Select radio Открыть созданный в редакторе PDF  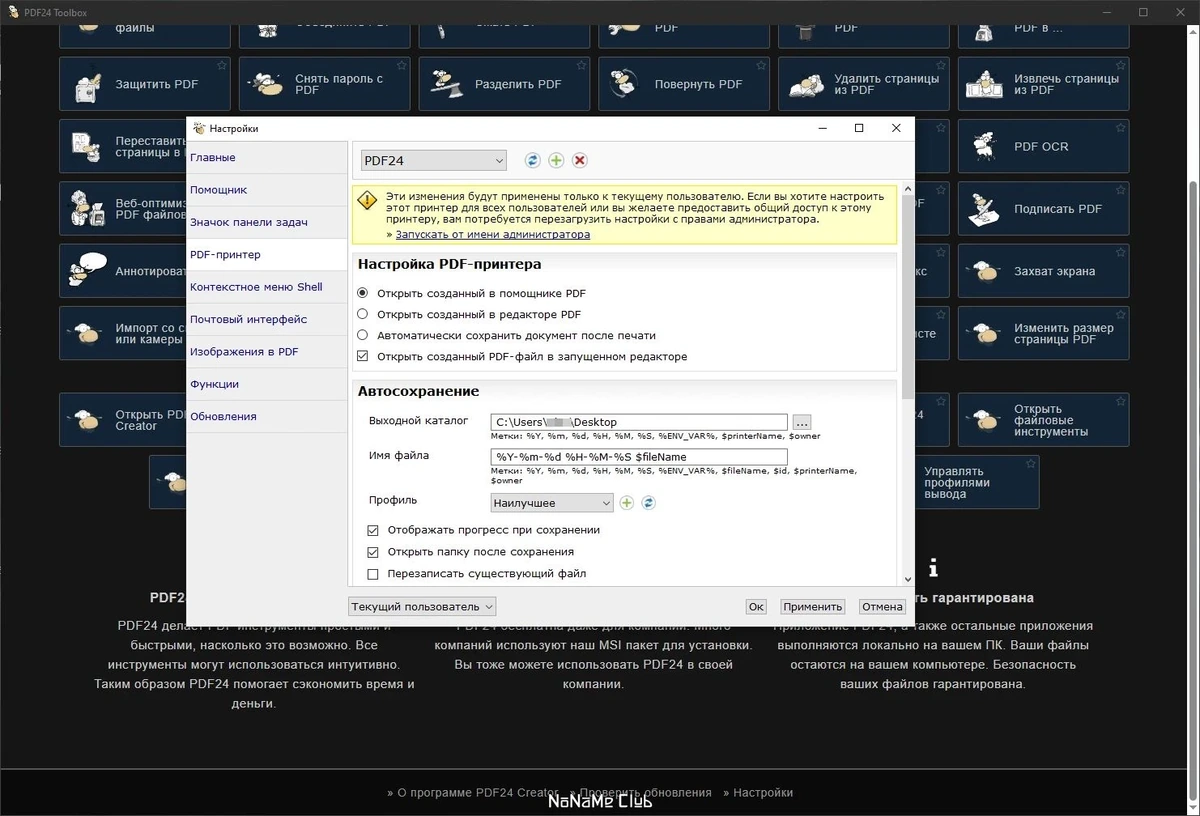point(363,314)
